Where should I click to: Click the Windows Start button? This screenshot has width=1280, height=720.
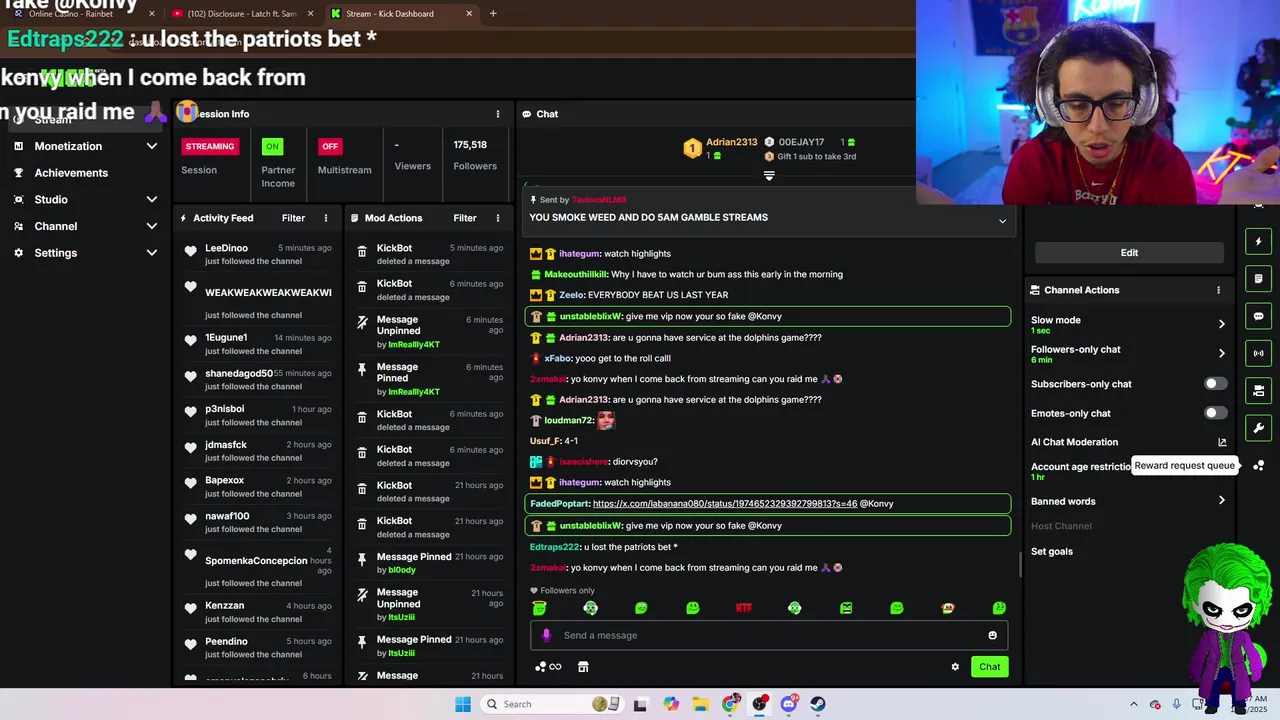click(463, 704)
